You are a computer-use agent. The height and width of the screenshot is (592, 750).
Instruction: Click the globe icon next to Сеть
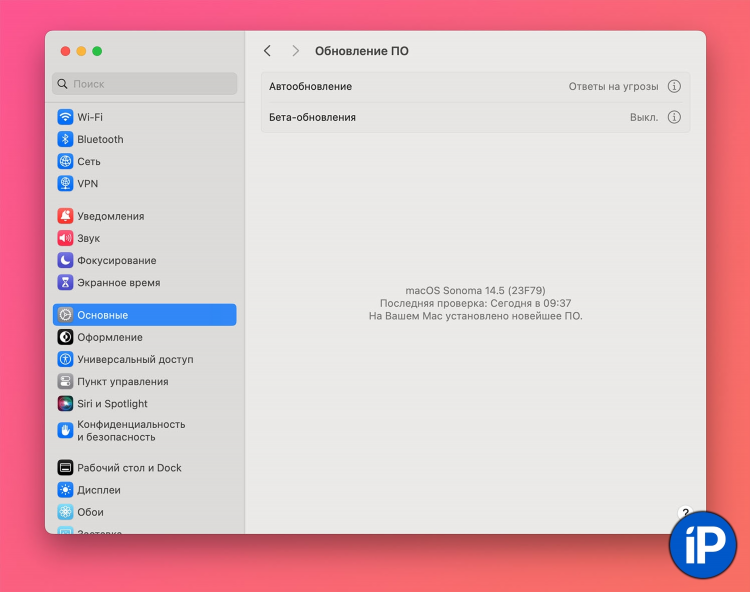(x=65, y=162)
